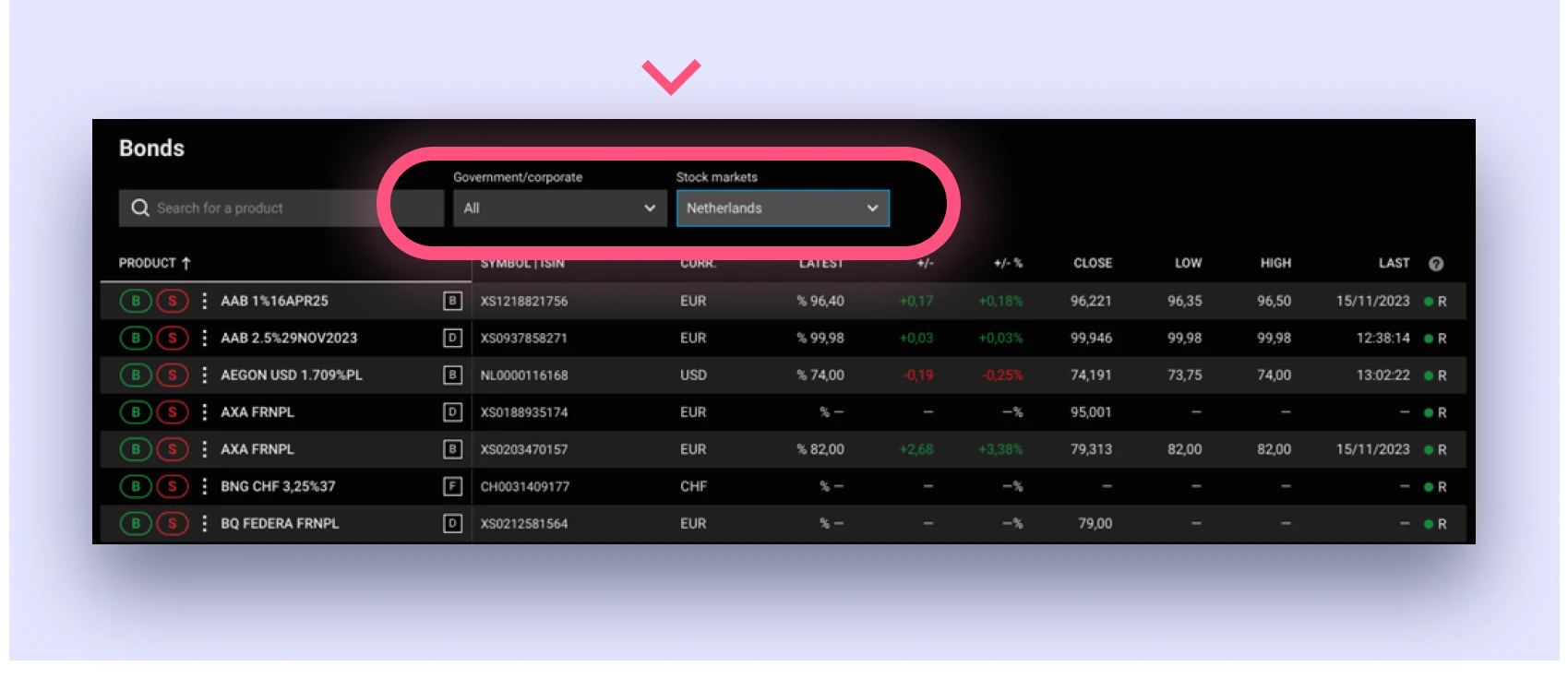The height and width of the screenshot is (679, 1568).
Task: Open the Stock markets Netherlands dropdown
Action: 783,208
